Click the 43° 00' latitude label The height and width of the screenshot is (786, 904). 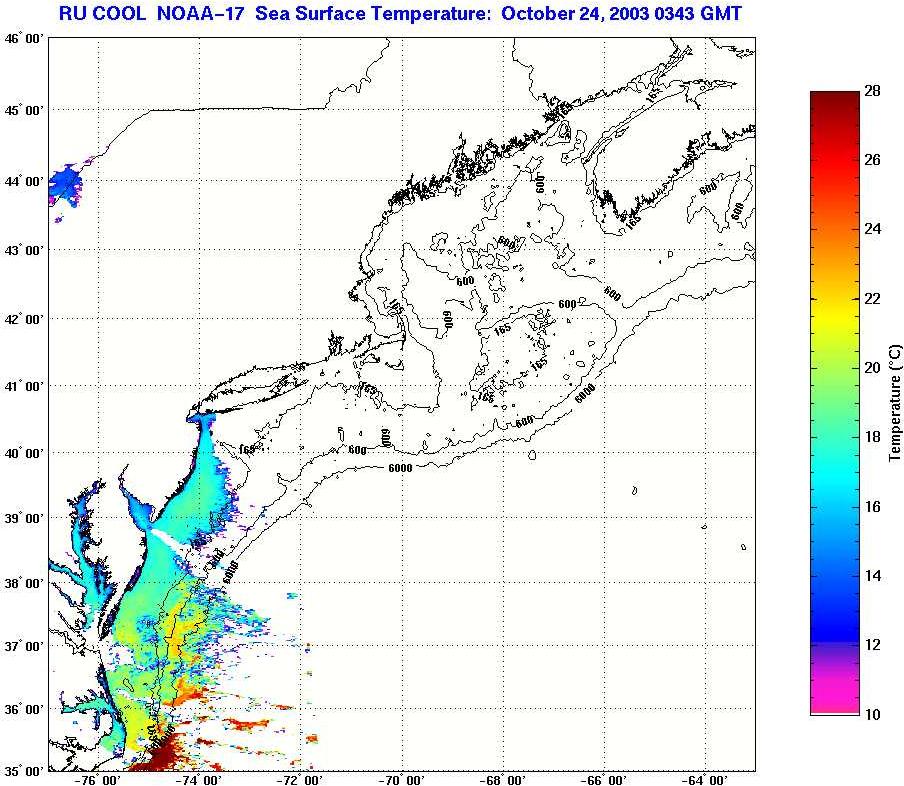pyautogui.click(x=25, y=251)
